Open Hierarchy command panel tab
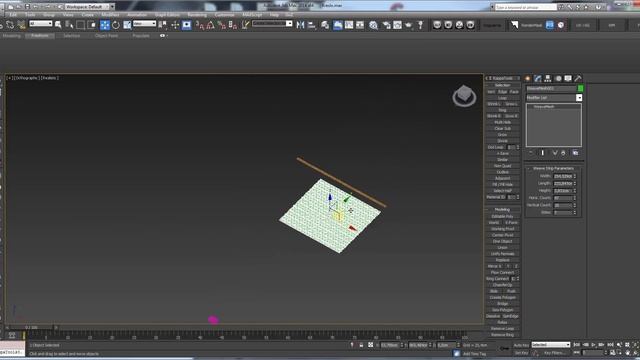 (x=548, y=78)
